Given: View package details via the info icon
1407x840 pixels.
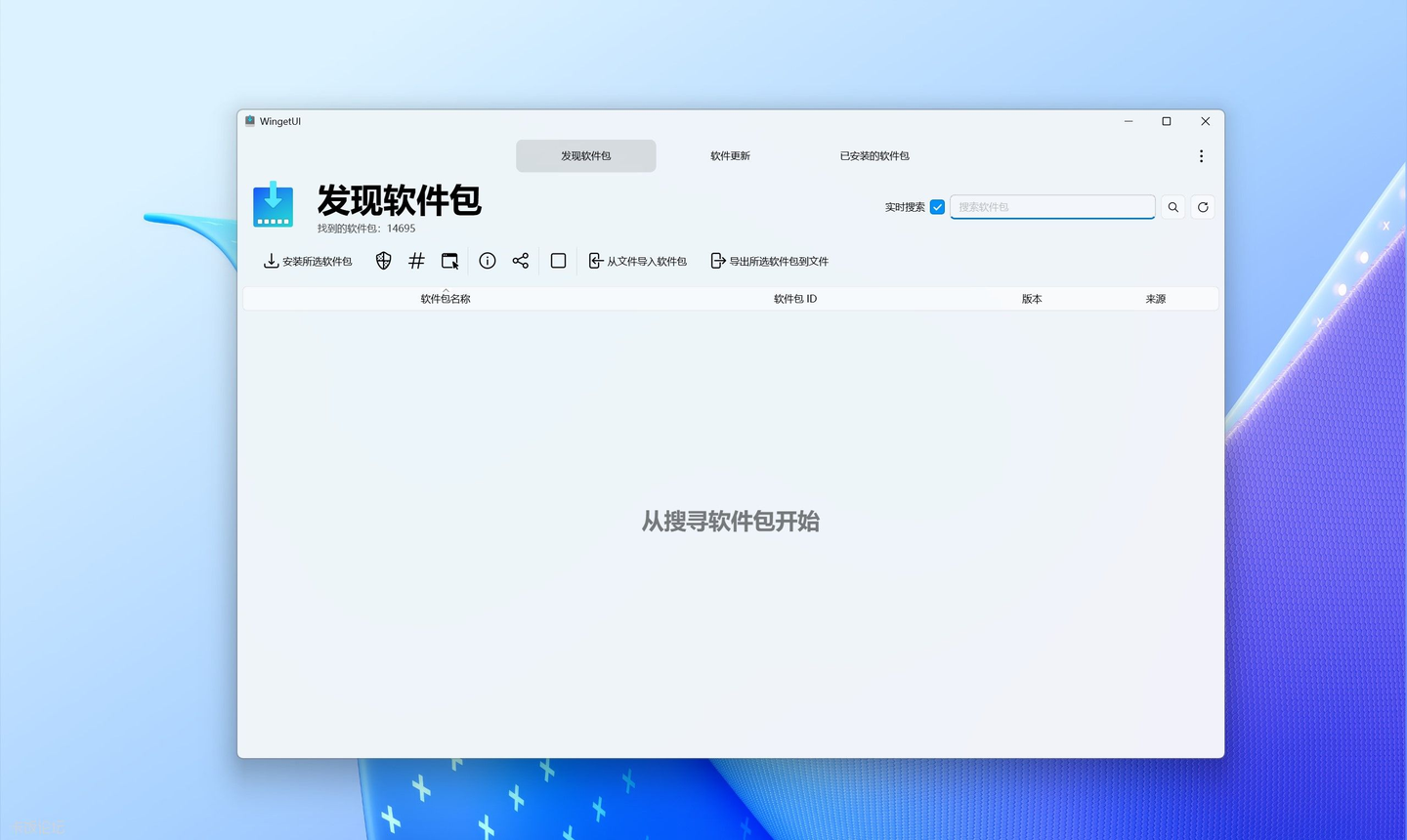Looking at the screenshot, I should click(x=487, y=261).
